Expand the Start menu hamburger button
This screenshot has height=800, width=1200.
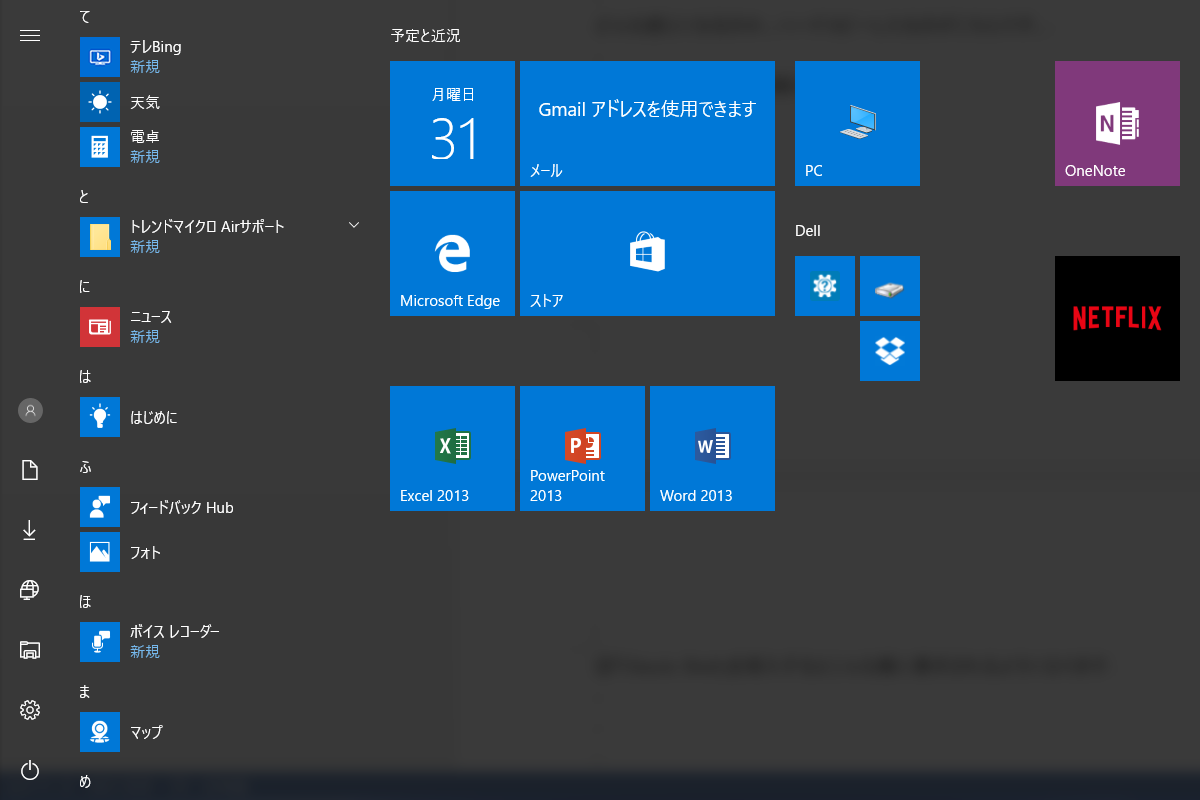pyautogui.click(x=30, y=35)
